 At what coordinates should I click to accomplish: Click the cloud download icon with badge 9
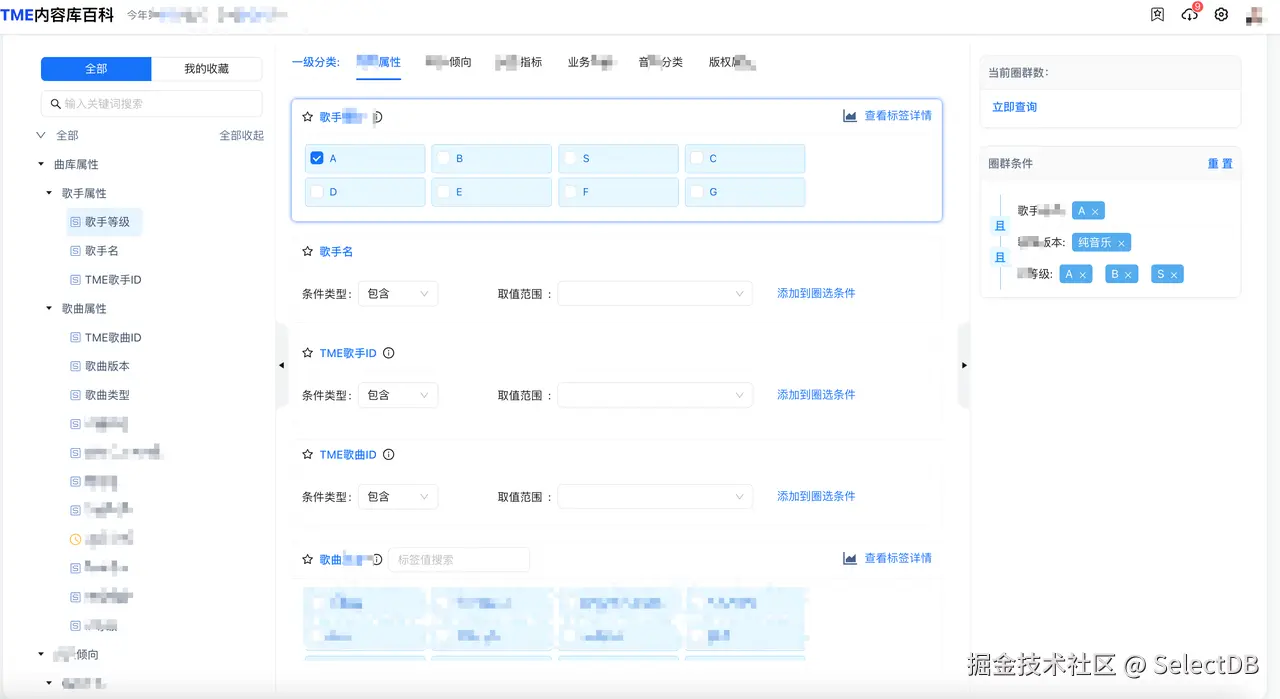click(1189, 15)
